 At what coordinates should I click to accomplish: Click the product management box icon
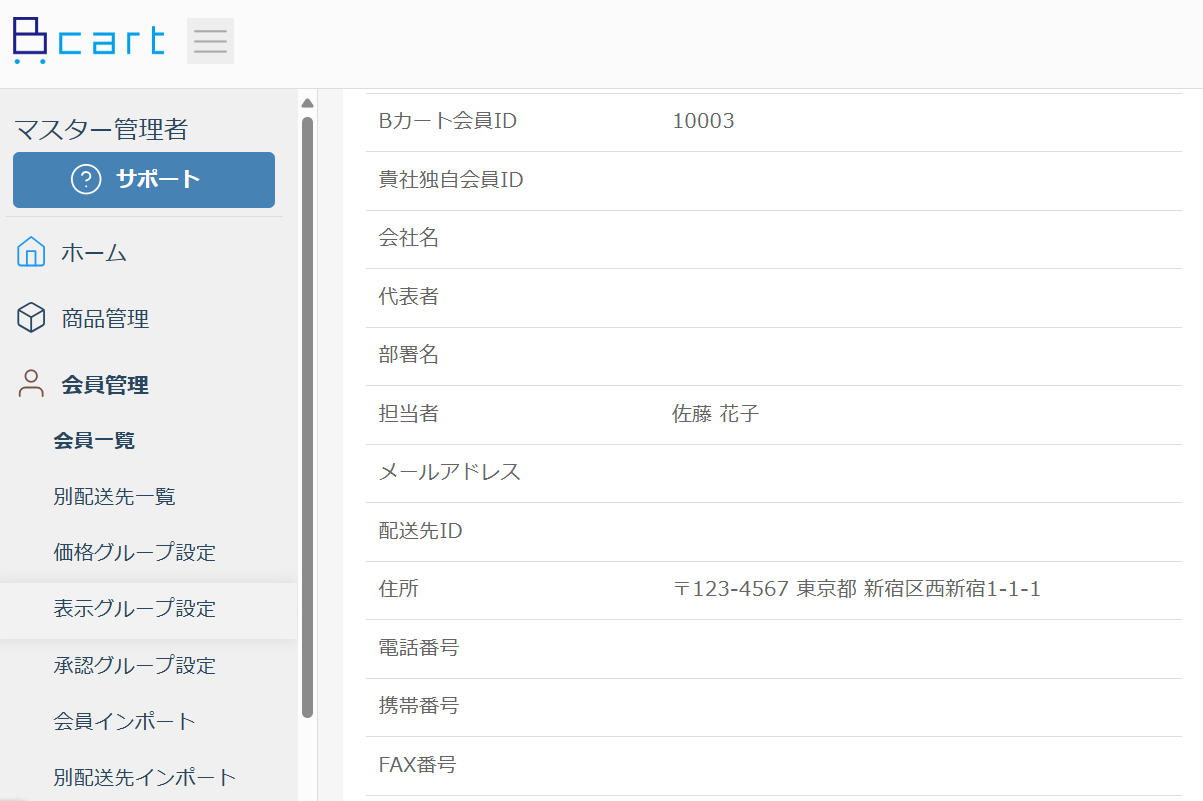pyautogui.click(x=31, y=319)
